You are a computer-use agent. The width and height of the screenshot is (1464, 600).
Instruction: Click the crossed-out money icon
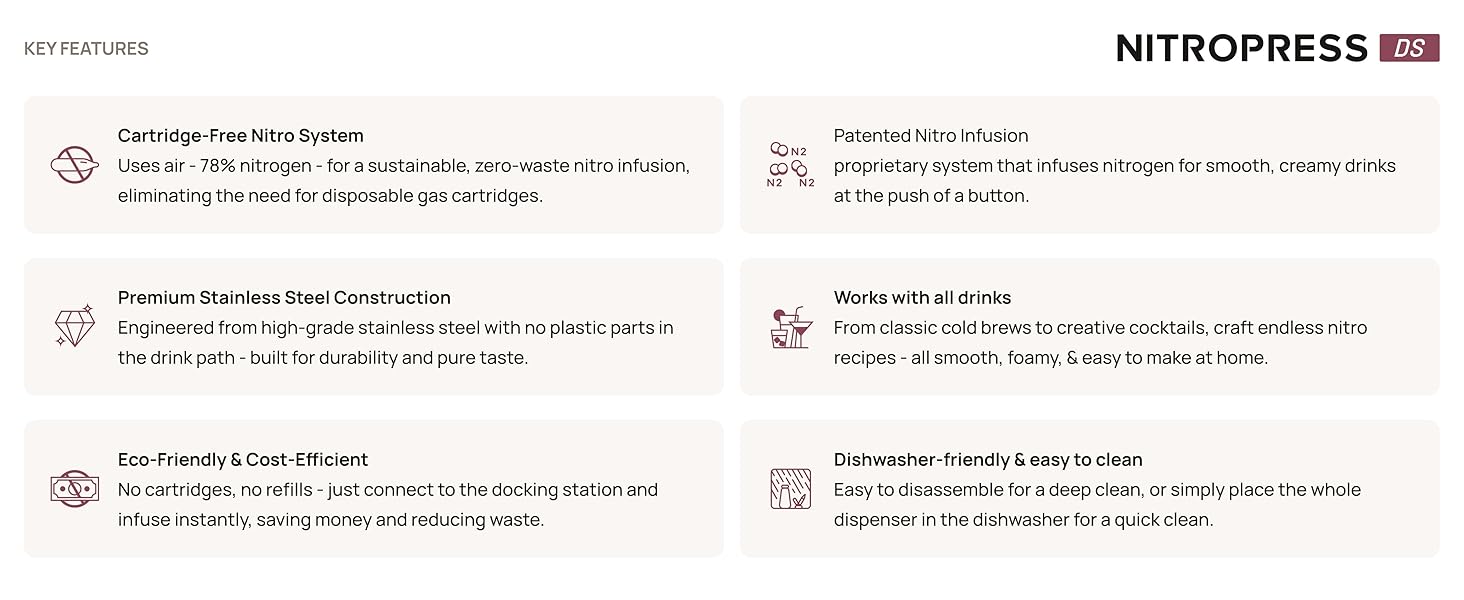click(74, 488)
